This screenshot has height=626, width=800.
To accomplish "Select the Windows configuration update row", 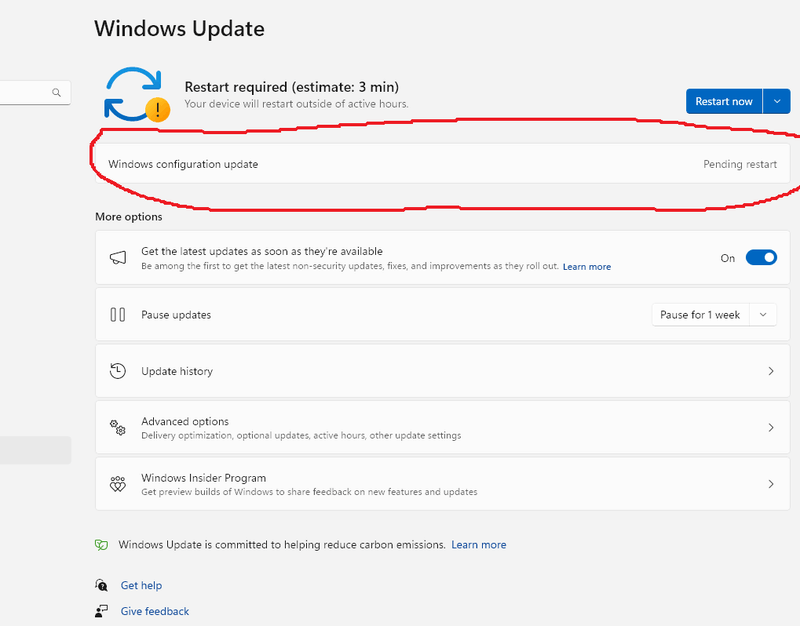I will pyautogui.click(x=442, y=164).
